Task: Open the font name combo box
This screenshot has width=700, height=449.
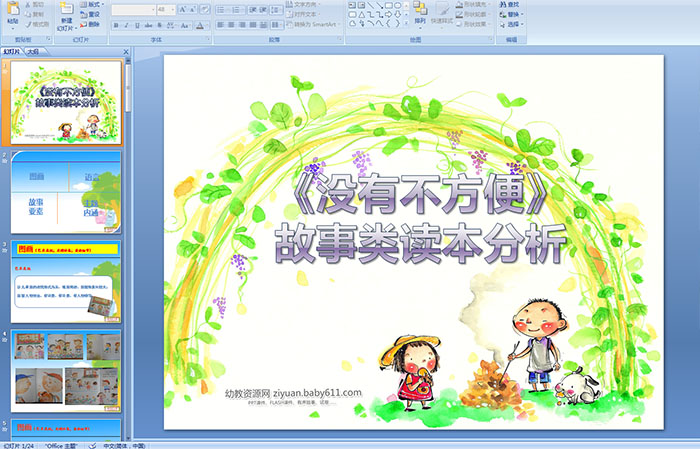Action: 133,9
